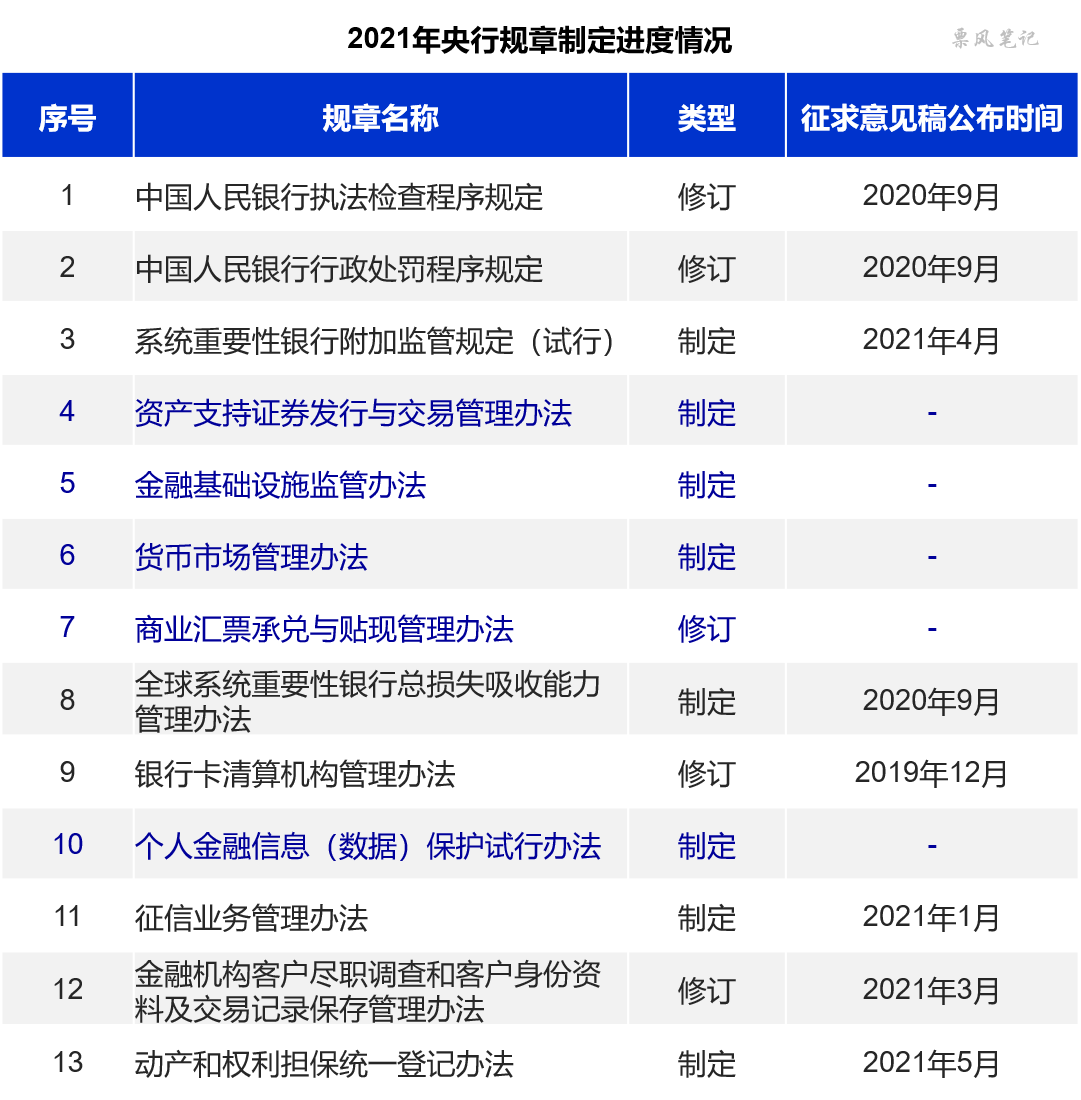Select 征信业务管理办法 row name
Image resolution: width=1081 pixels, height=1100 pixels.
click(251, 918)
